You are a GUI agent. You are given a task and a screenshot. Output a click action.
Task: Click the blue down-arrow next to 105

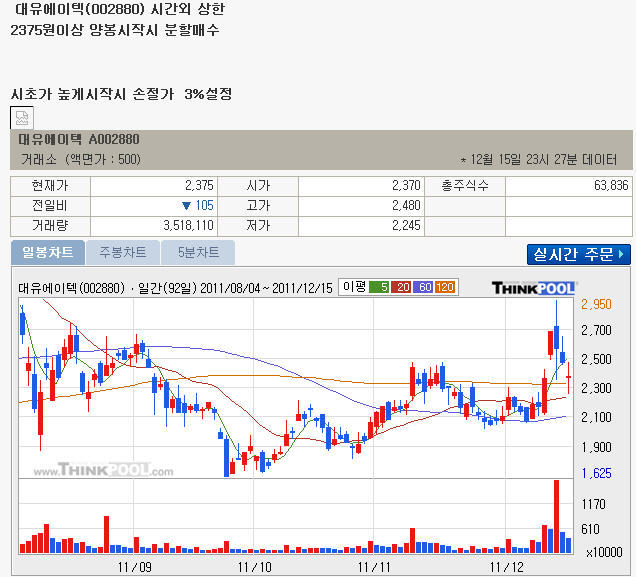(x=186, y=206)
